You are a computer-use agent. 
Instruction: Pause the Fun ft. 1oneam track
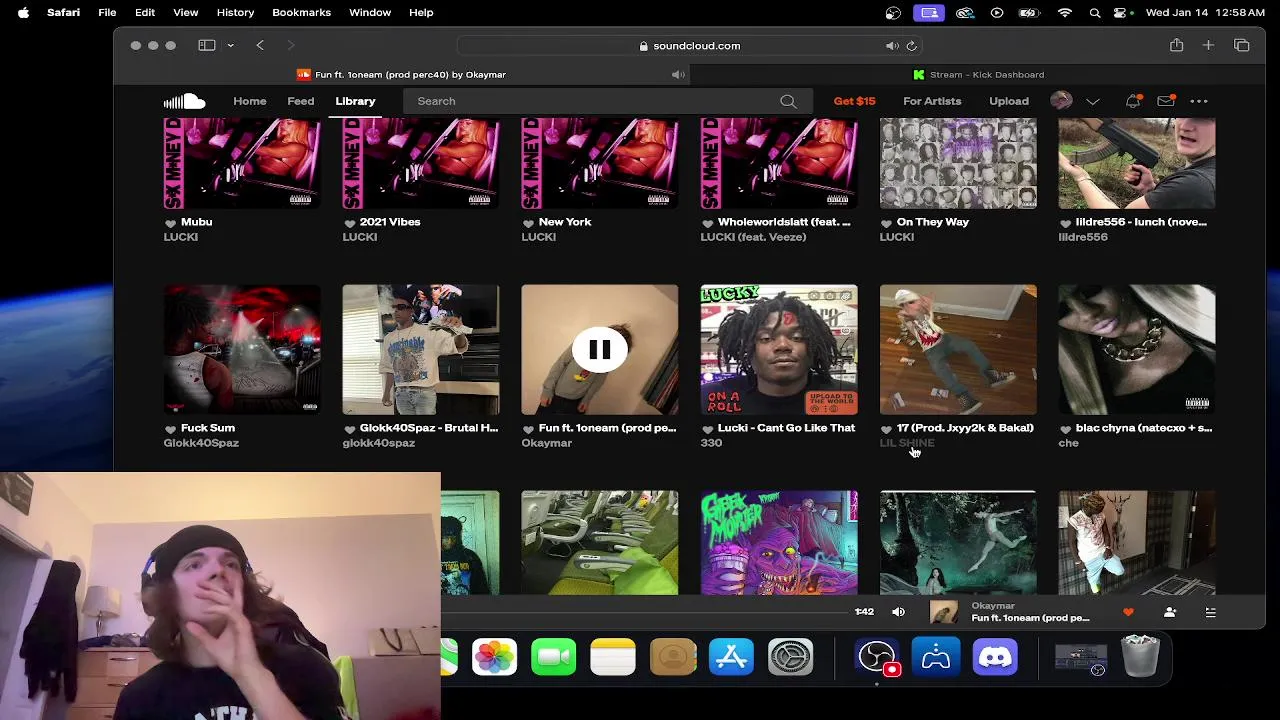[x=600, y=349]
